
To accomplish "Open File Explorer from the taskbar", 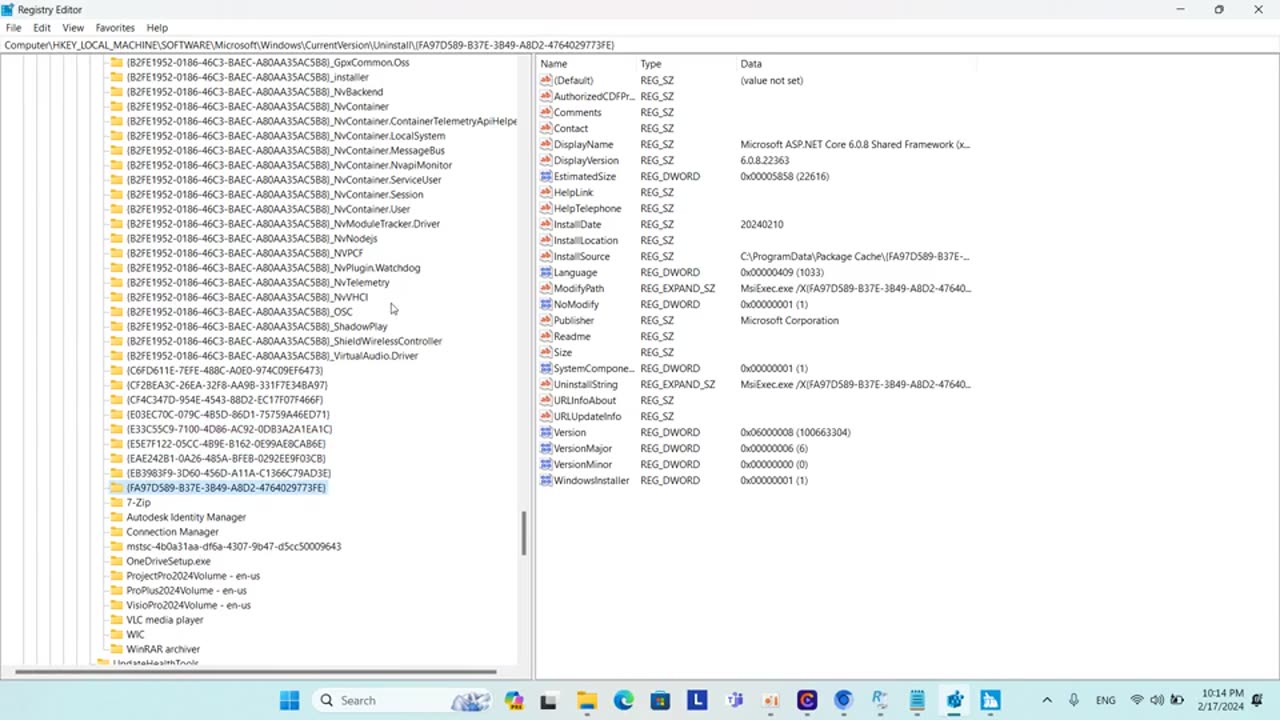I will coord(587,700).
